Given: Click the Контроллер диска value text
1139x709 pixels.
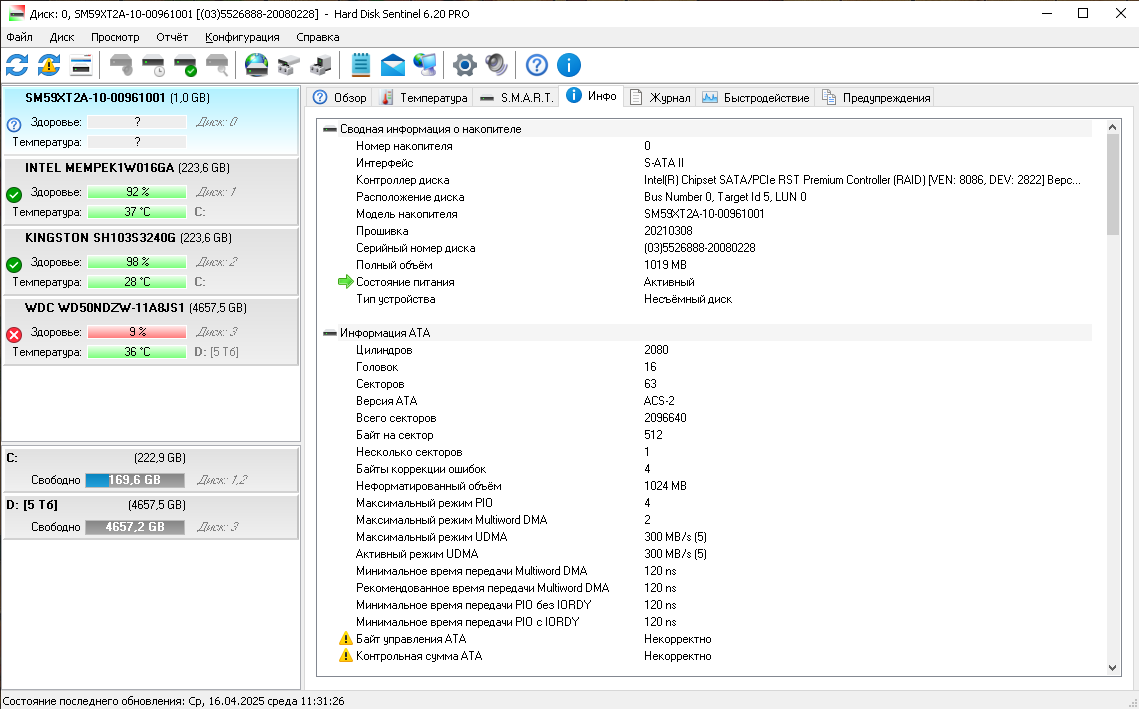Looking at the screenshot, I should click(x=862, y=180).
